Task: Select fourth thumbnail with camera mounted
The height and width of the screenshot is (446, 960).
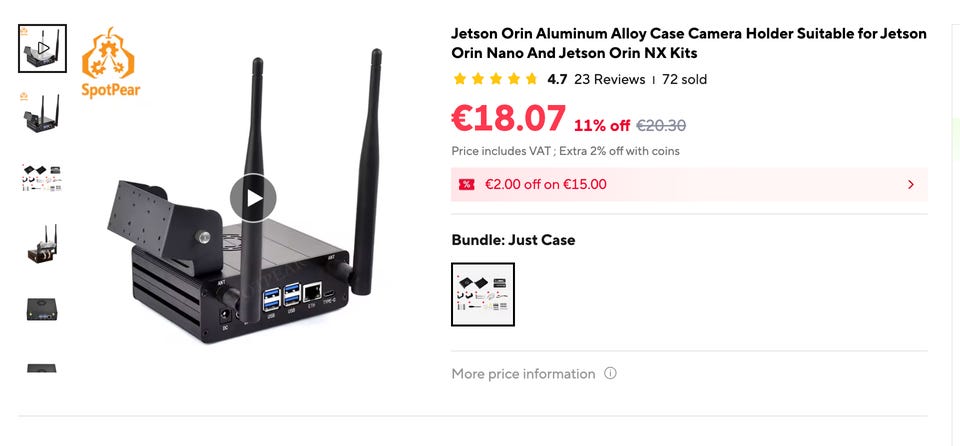Action: 43,243
